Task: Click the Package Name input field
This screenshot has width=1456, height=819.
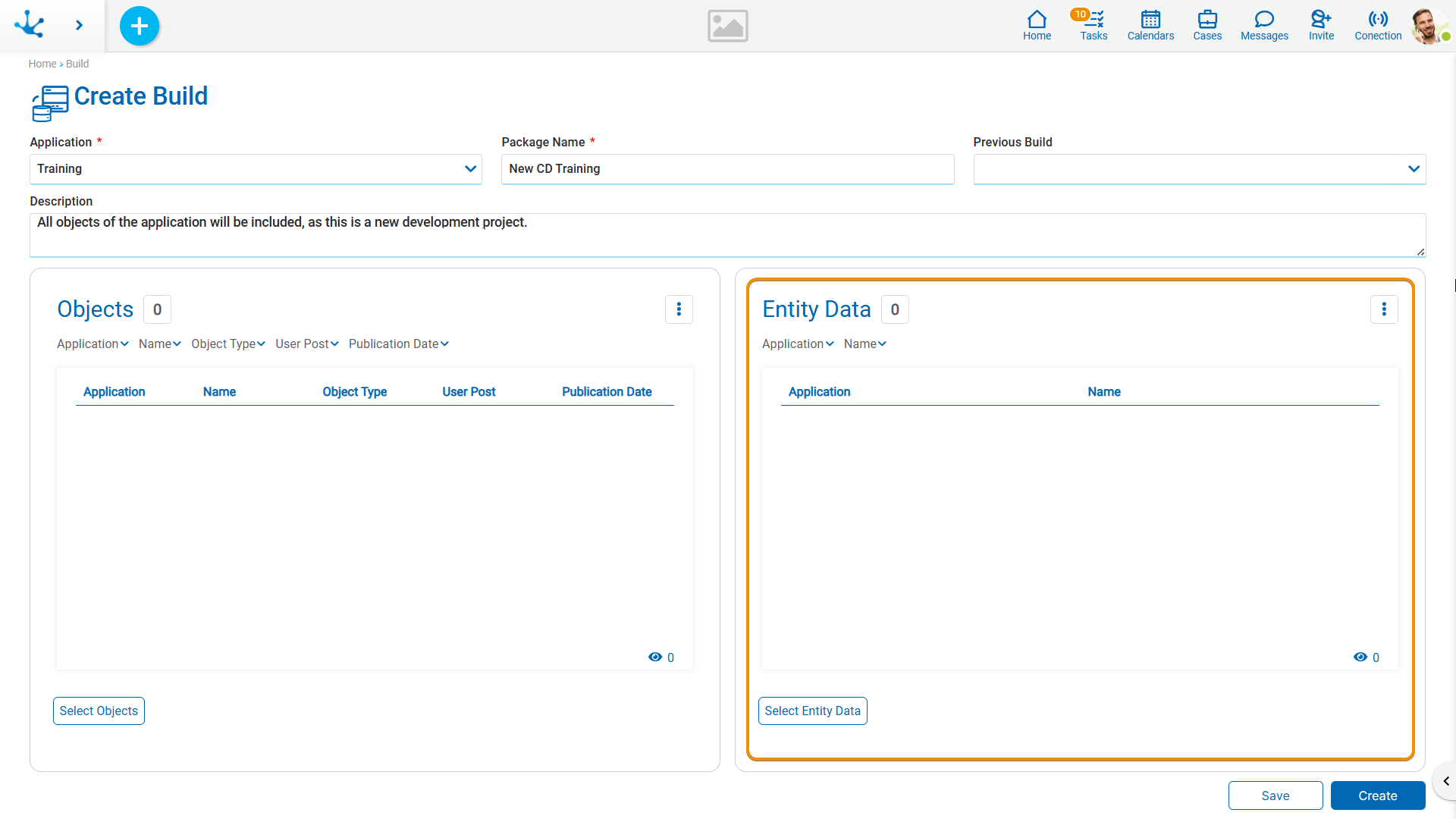Action: (x=727, y=169)
